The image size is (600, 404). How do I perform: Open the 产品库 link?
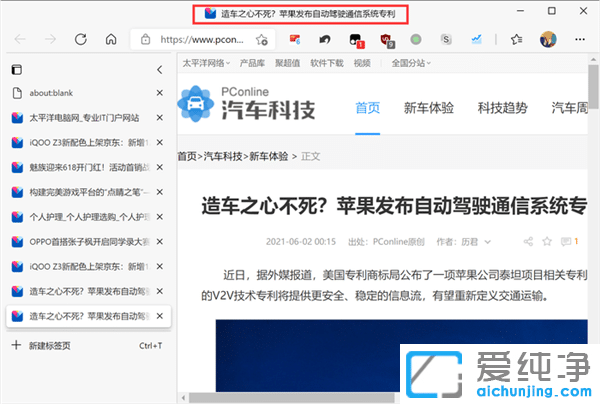252,63
